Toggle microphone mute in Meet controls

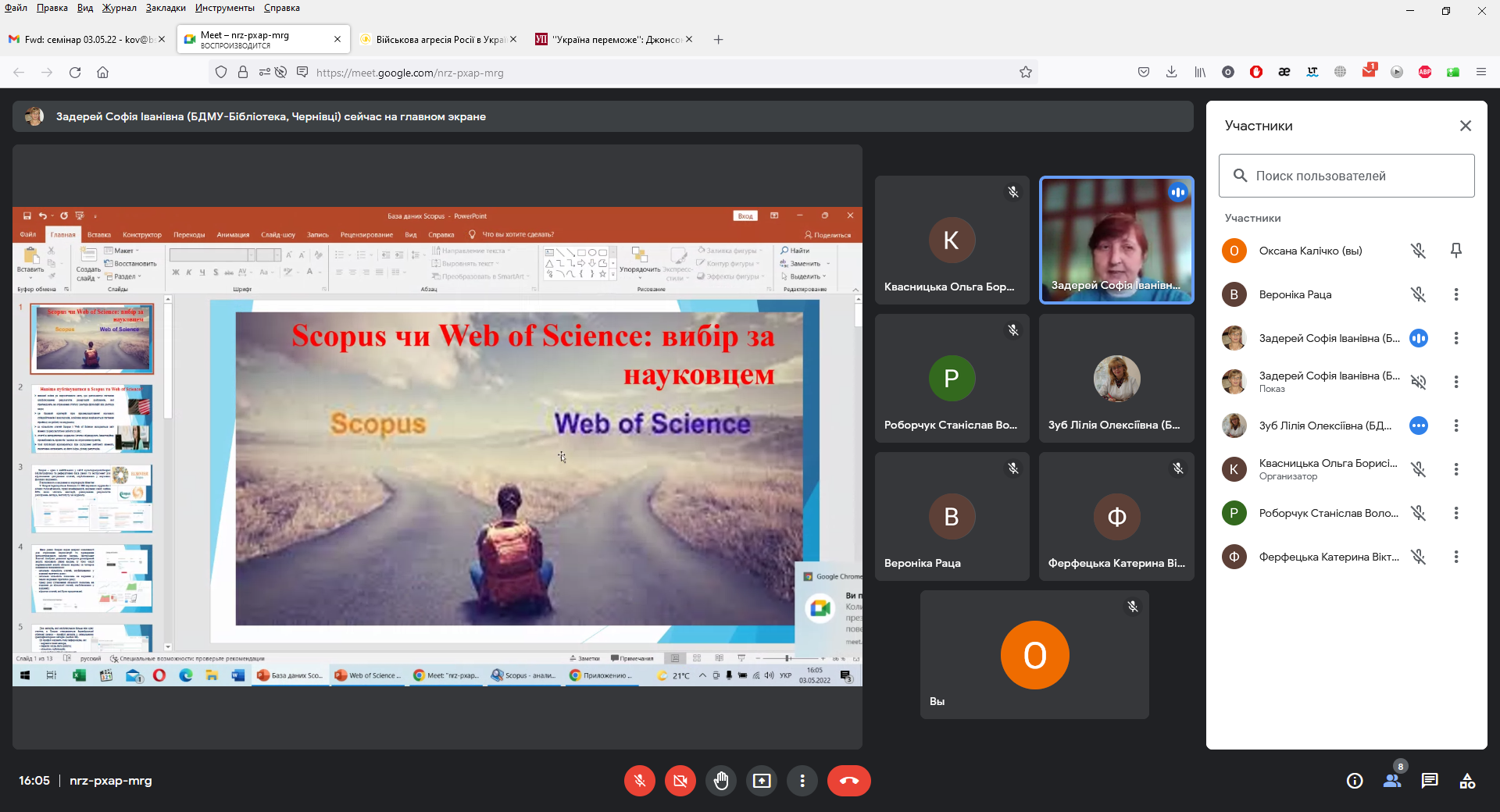tap(640, 781)
